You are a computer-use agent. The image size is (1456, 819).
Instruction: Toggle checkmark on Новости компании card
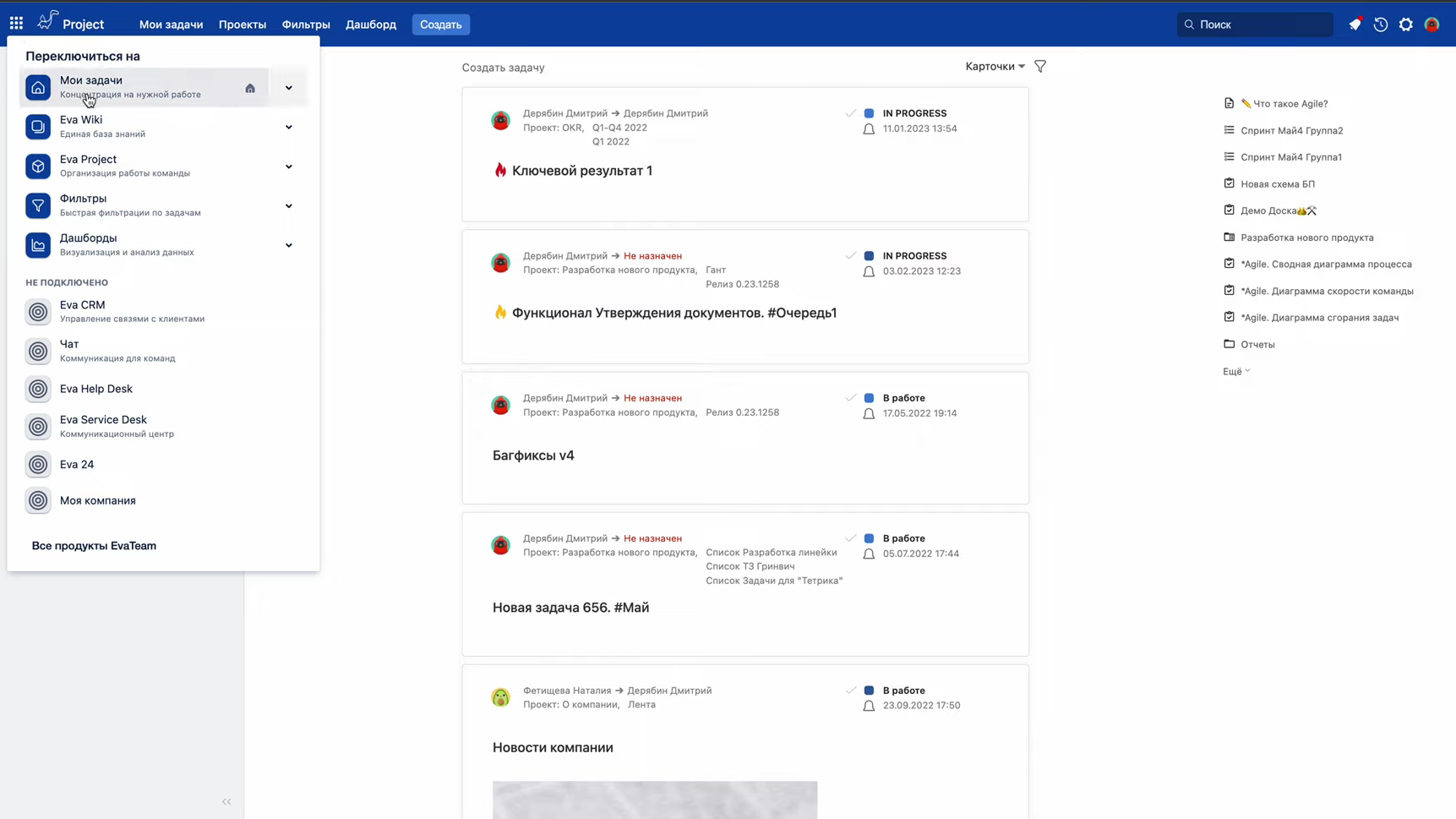click(x=850, y=691)
